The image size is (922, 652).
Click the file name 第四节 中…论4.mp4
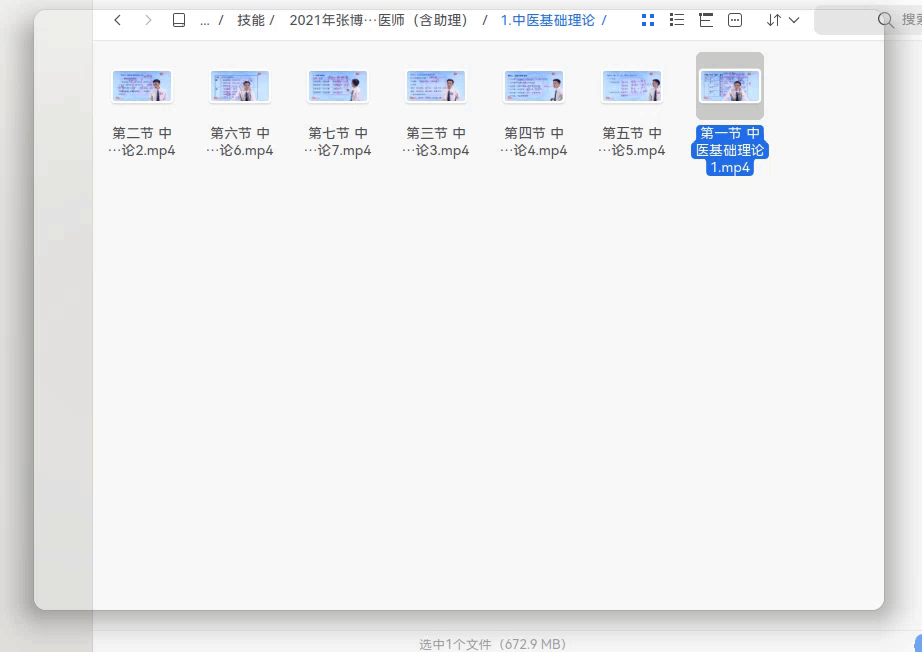[534, 142]
